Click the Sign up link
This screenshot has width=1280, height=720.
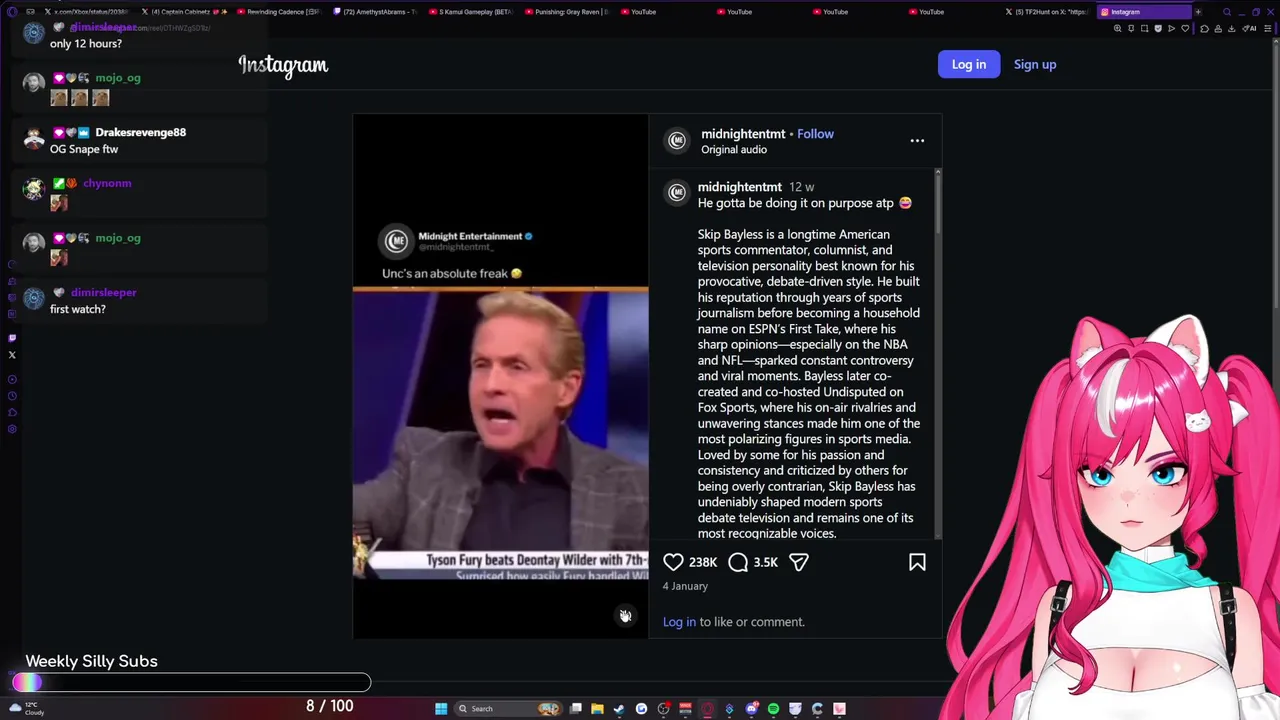click(1035, 64)
